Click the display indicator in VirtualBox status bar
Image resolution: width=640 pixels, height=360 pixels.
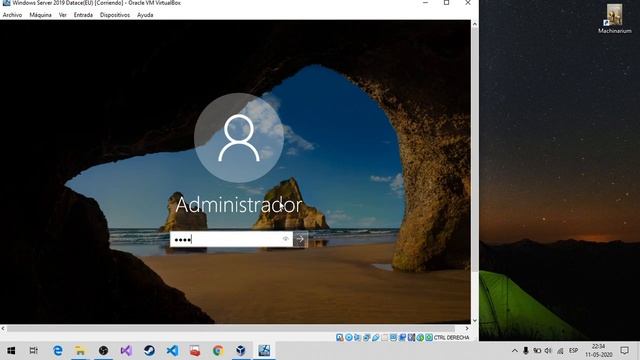tap(393, 338)
